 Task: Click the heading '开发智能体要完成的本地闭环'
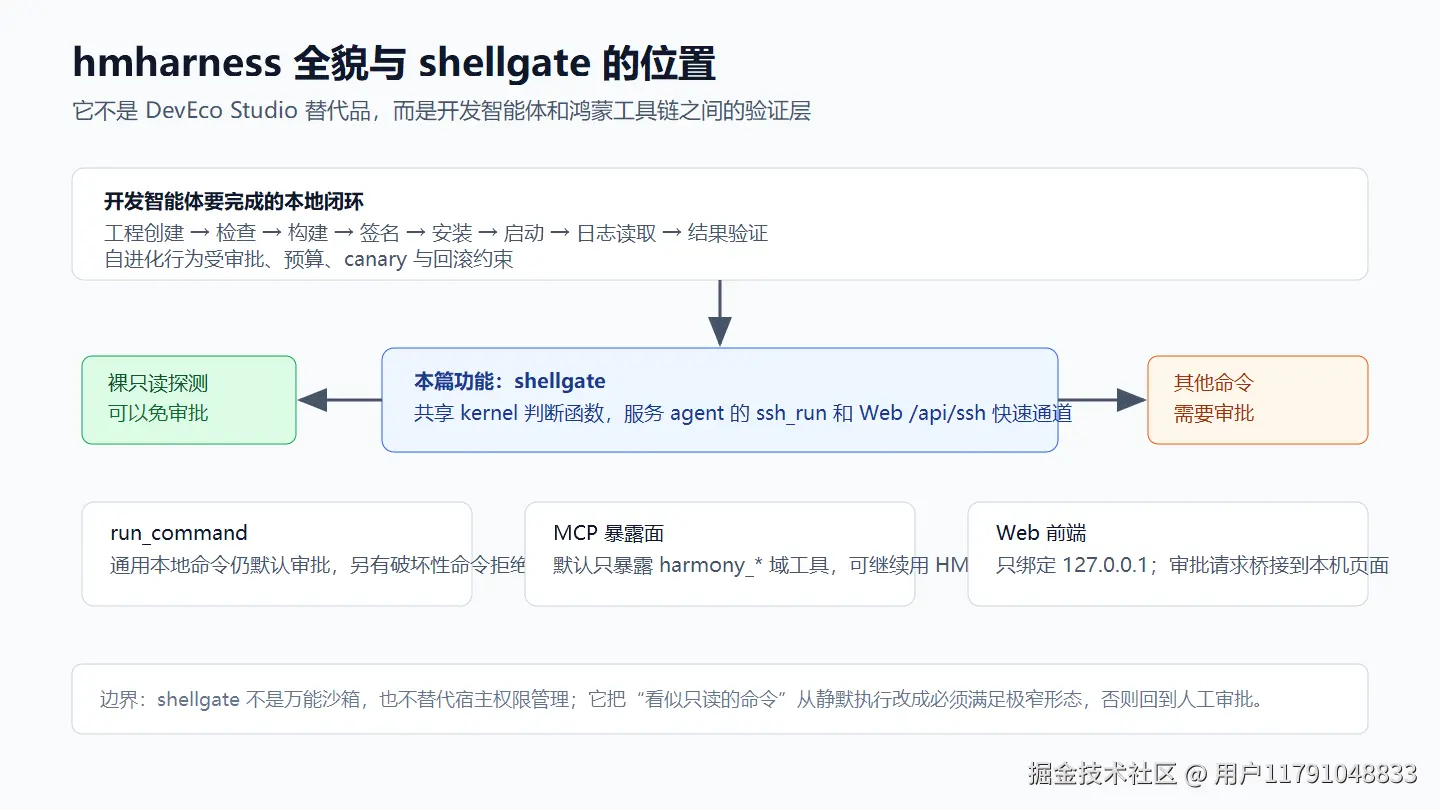pos(234,202)
